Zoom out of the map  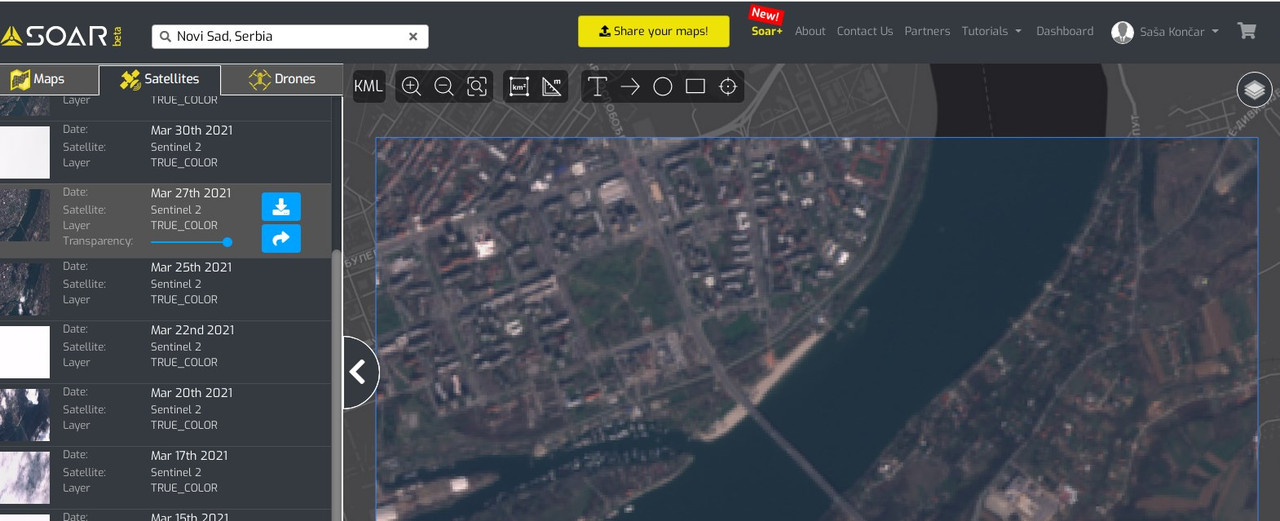444,86
